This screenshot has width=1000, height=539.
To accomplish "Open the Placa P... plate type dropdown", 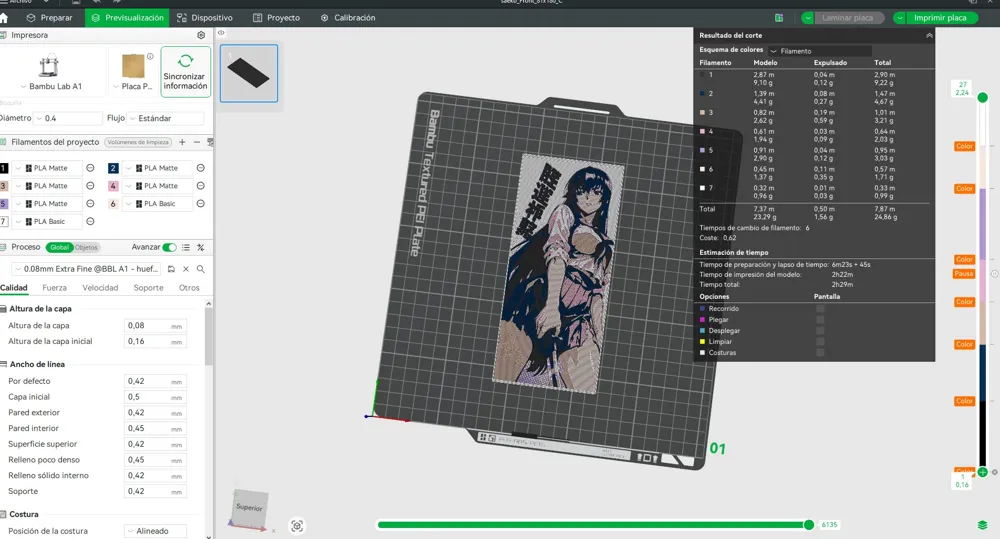I will pyautogui.click(x=133, y=86).
